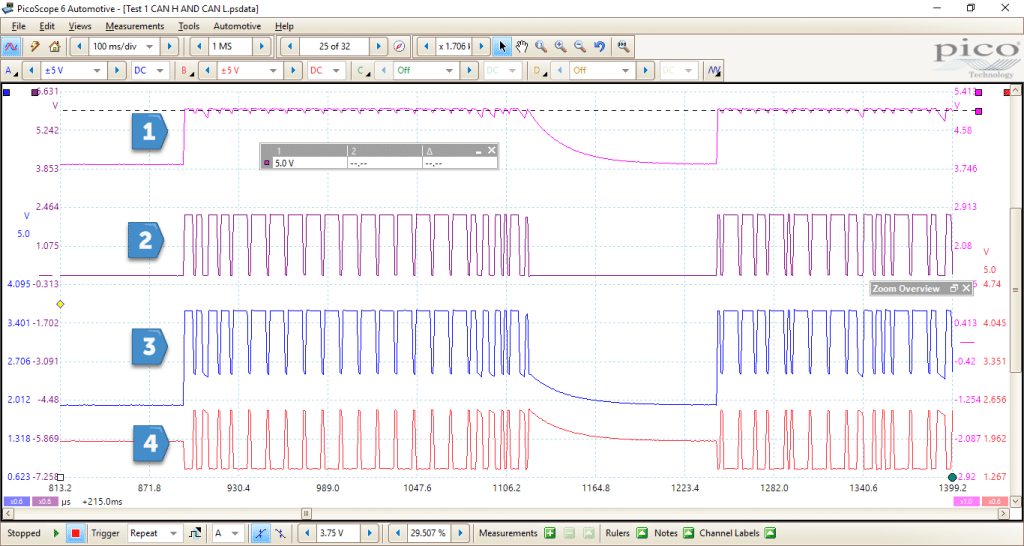Image resolution: width=1024 pixels, height=546 pixels.
Task: Click the green start capture arrow
Action: (x=56, y=533)
